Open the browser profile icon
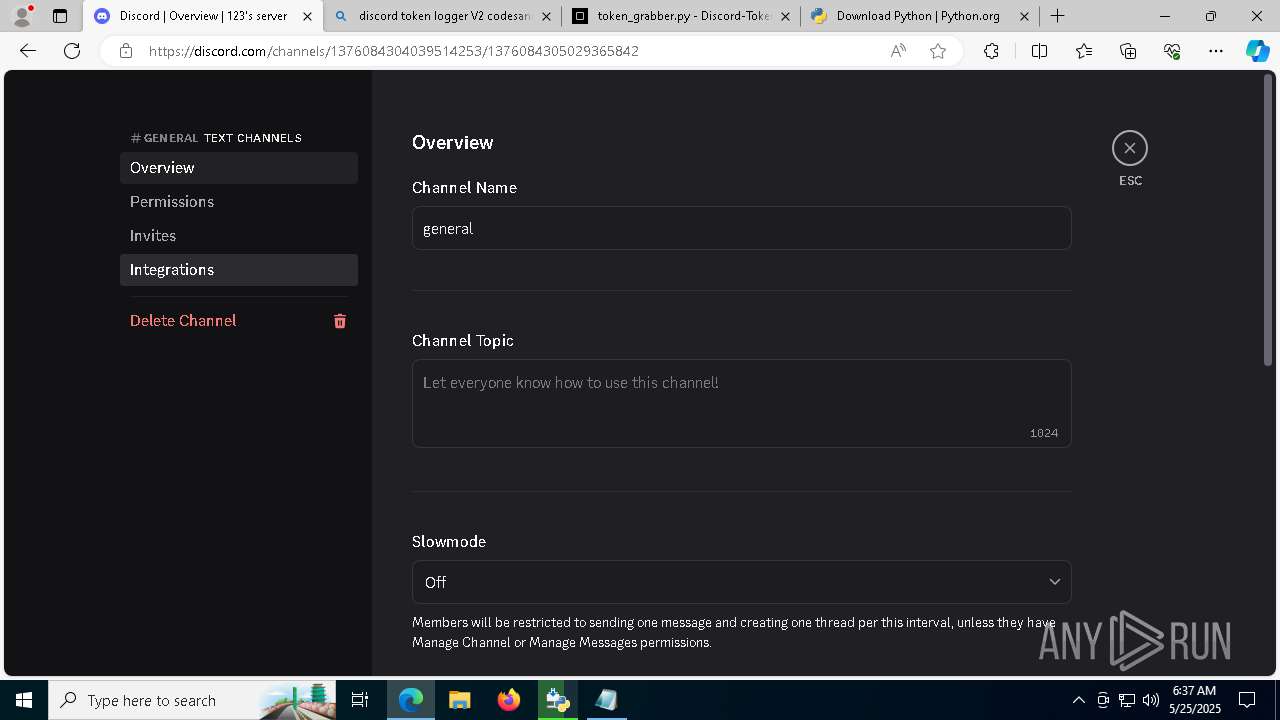This screenshot has height=720, width=1280. coord(21,16)
